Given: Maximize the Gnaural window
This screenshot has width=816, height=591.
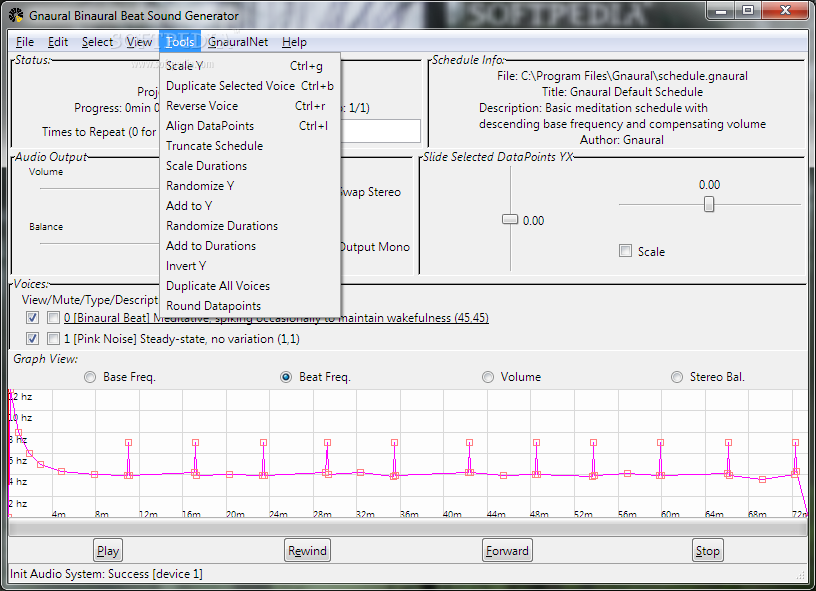Looking at the screenshot, I should point(748,10).
